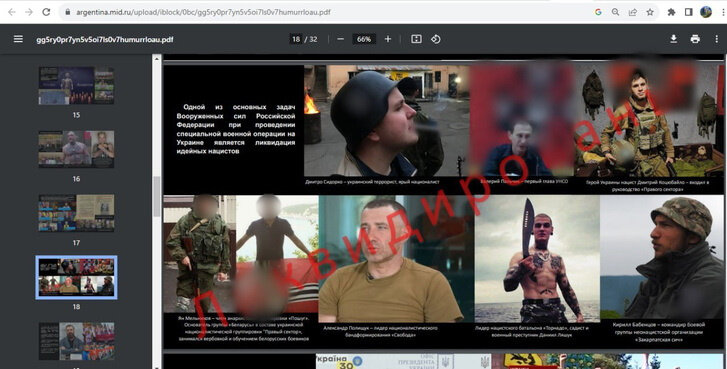The image size is (727, 369).
Task: Toggle browser side panel
Action: [689, 13]
